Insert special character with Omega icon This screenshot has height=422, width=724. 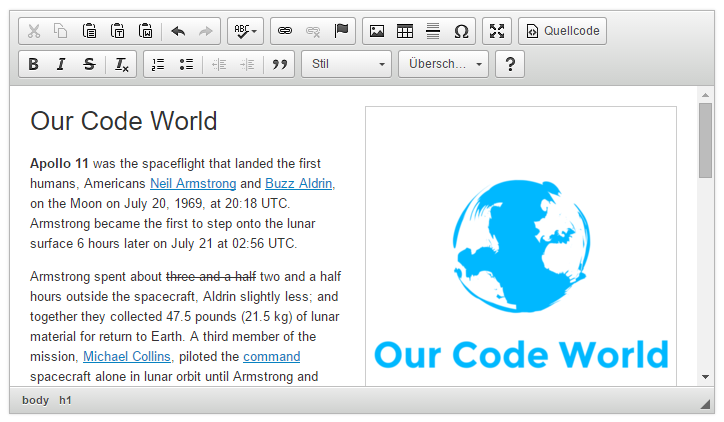pyautogui.click(x=461, y=31)
